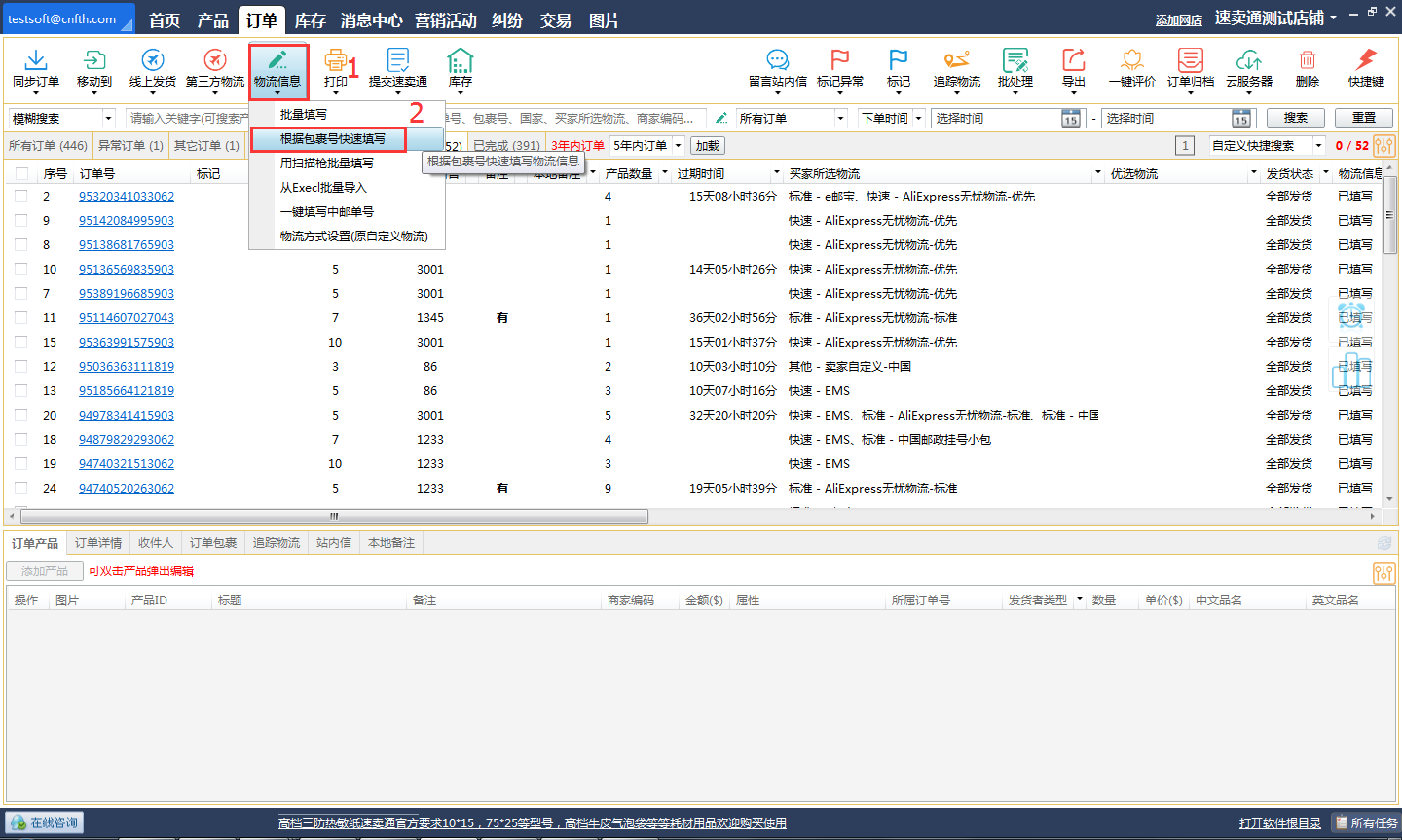This screenshot has height=840, width=1402.
Task: Open 速卖通测试店铺 store dropdown
Action: tap(1275, 18)
